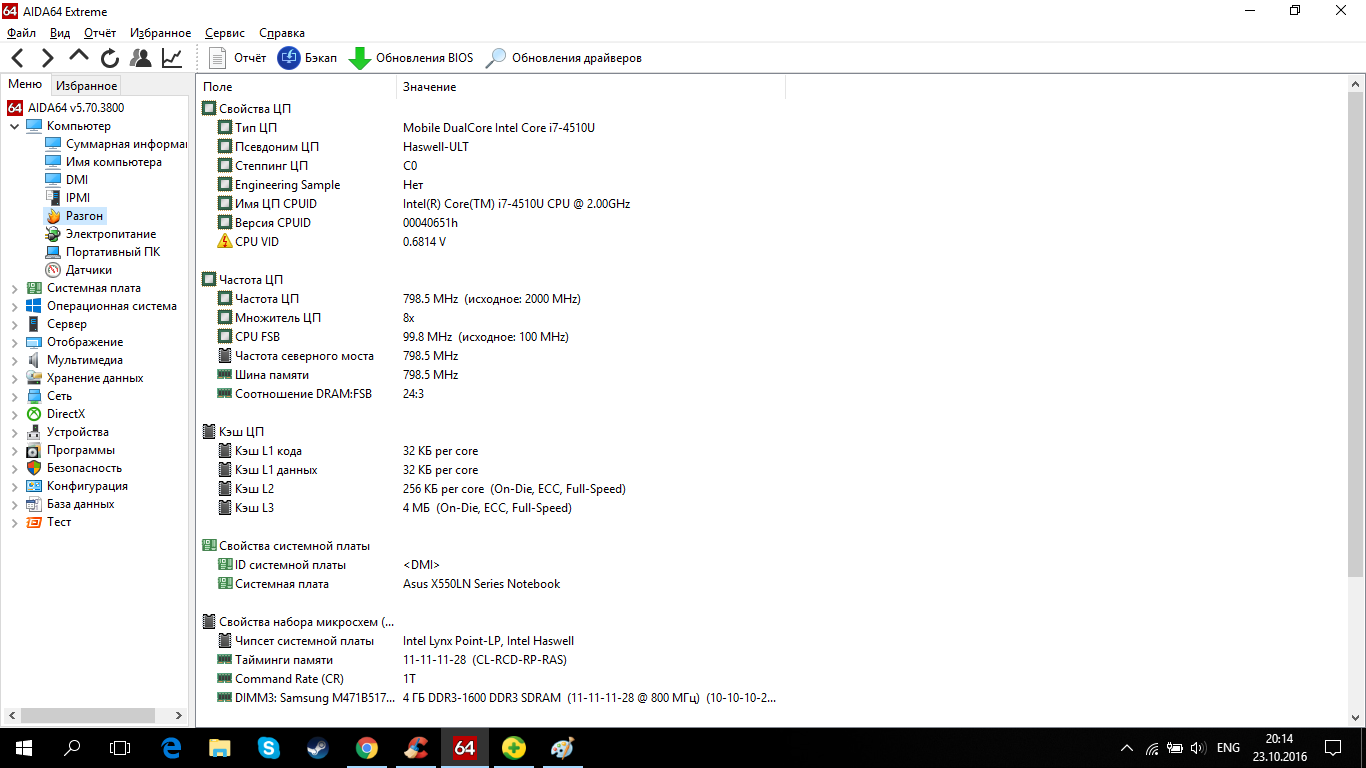Expand the DirectX tree node
The width and height of the screenshot is (1366, 768).
[x=14, y=414]
